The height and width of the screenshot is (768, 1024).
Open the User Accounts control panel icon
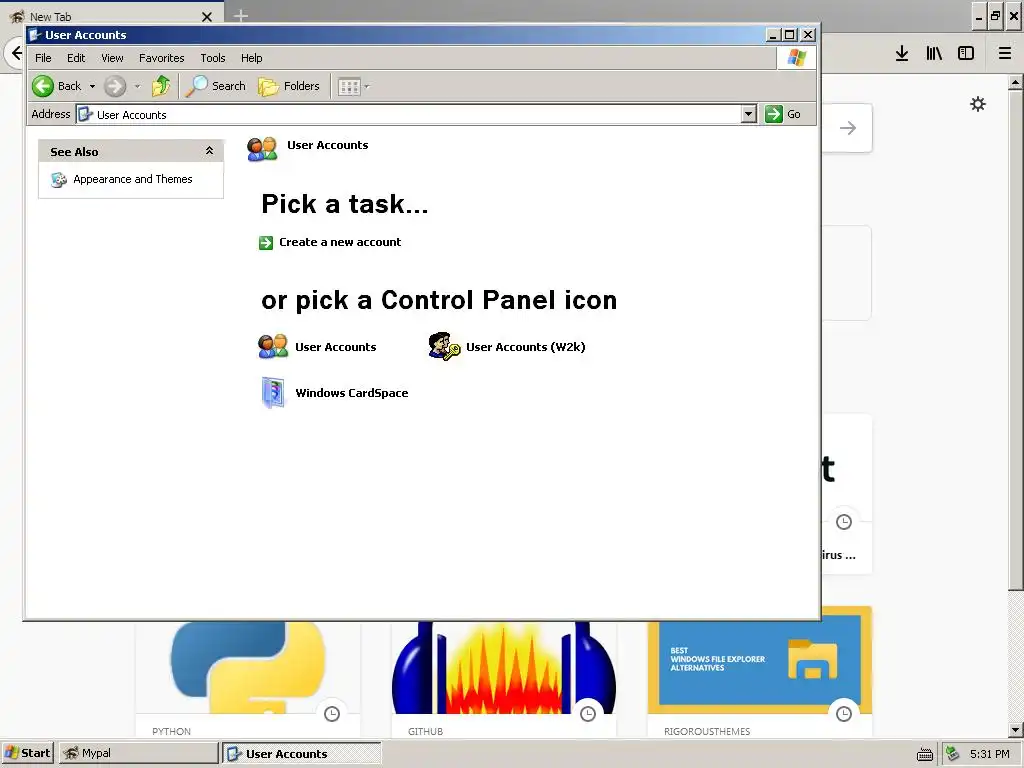(273, 346)
